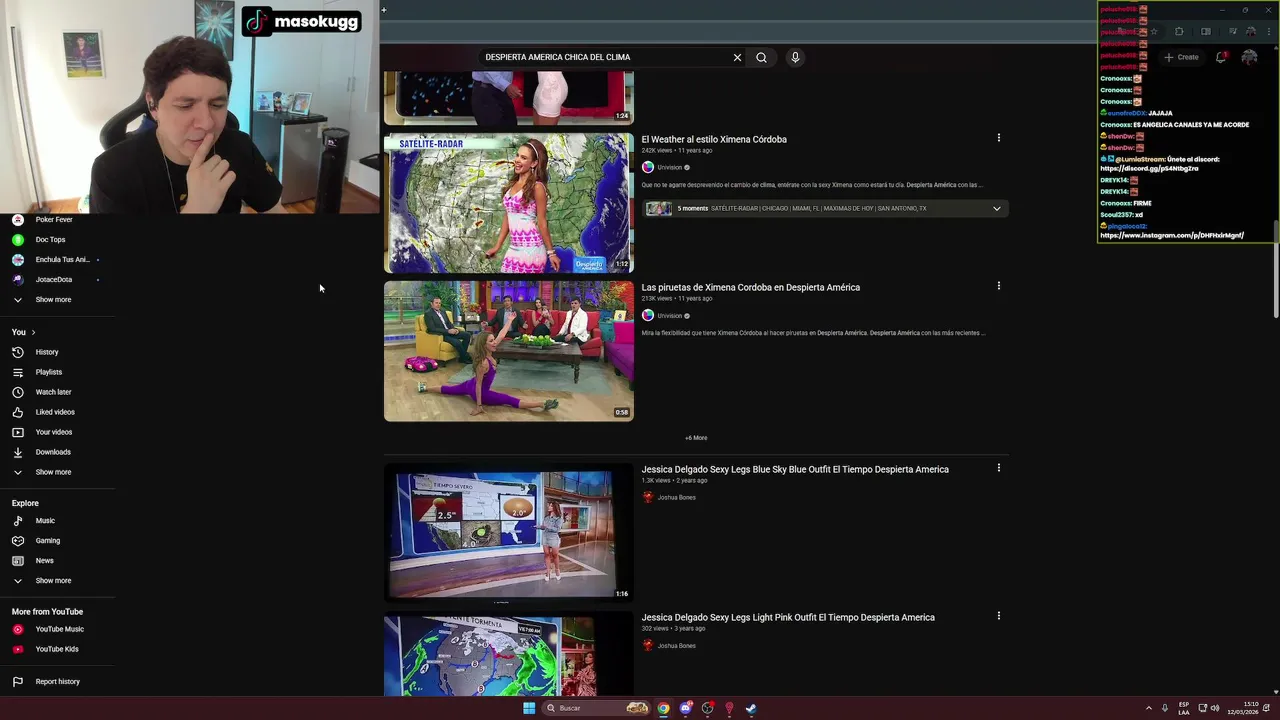Open a new browser tab

(x=383, y=10)
